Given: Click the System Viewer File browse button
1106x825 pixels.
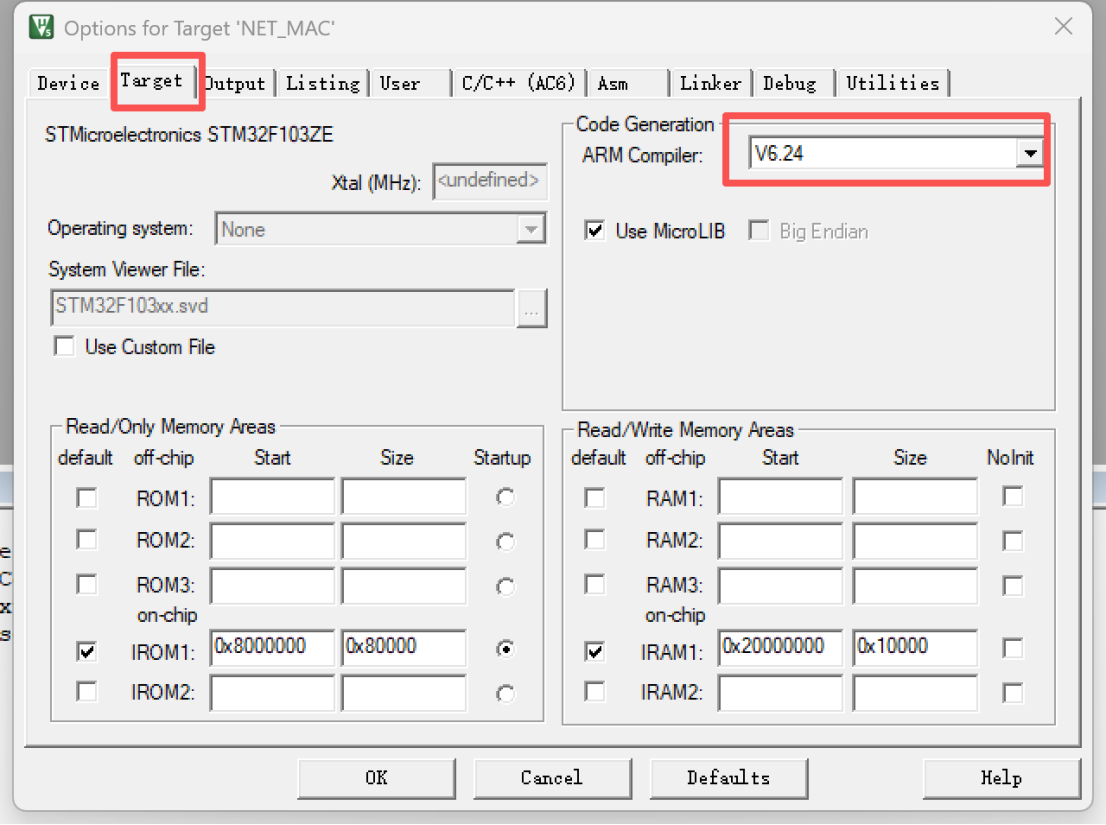Looking at the screenshot, I should [x=531, y=308].
